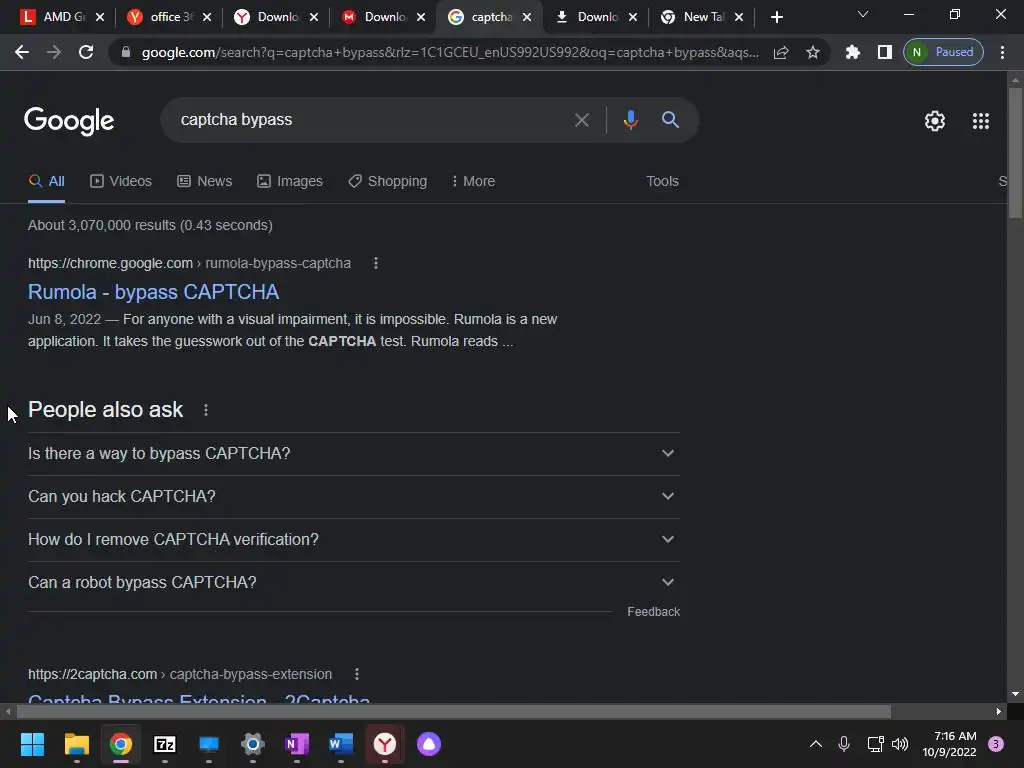
Task: Toggle Chrome side panel icon
Action: point(885,52)
